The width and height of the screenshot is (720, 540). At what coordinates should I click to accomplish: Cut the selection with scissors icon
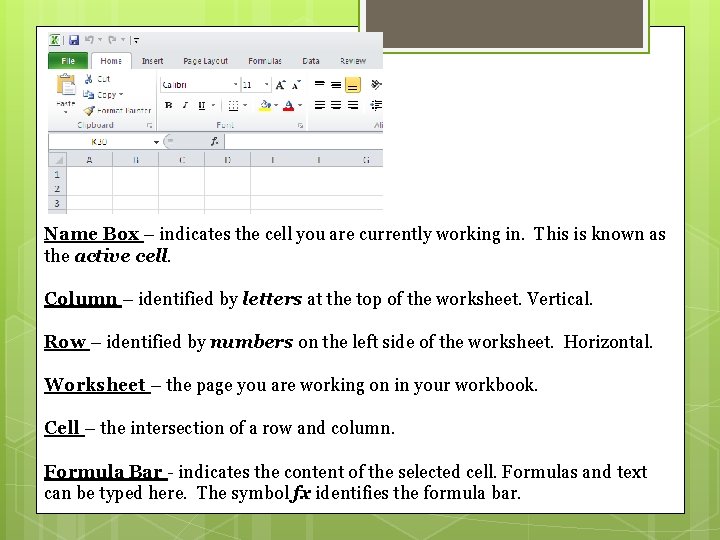click(97, 79)
